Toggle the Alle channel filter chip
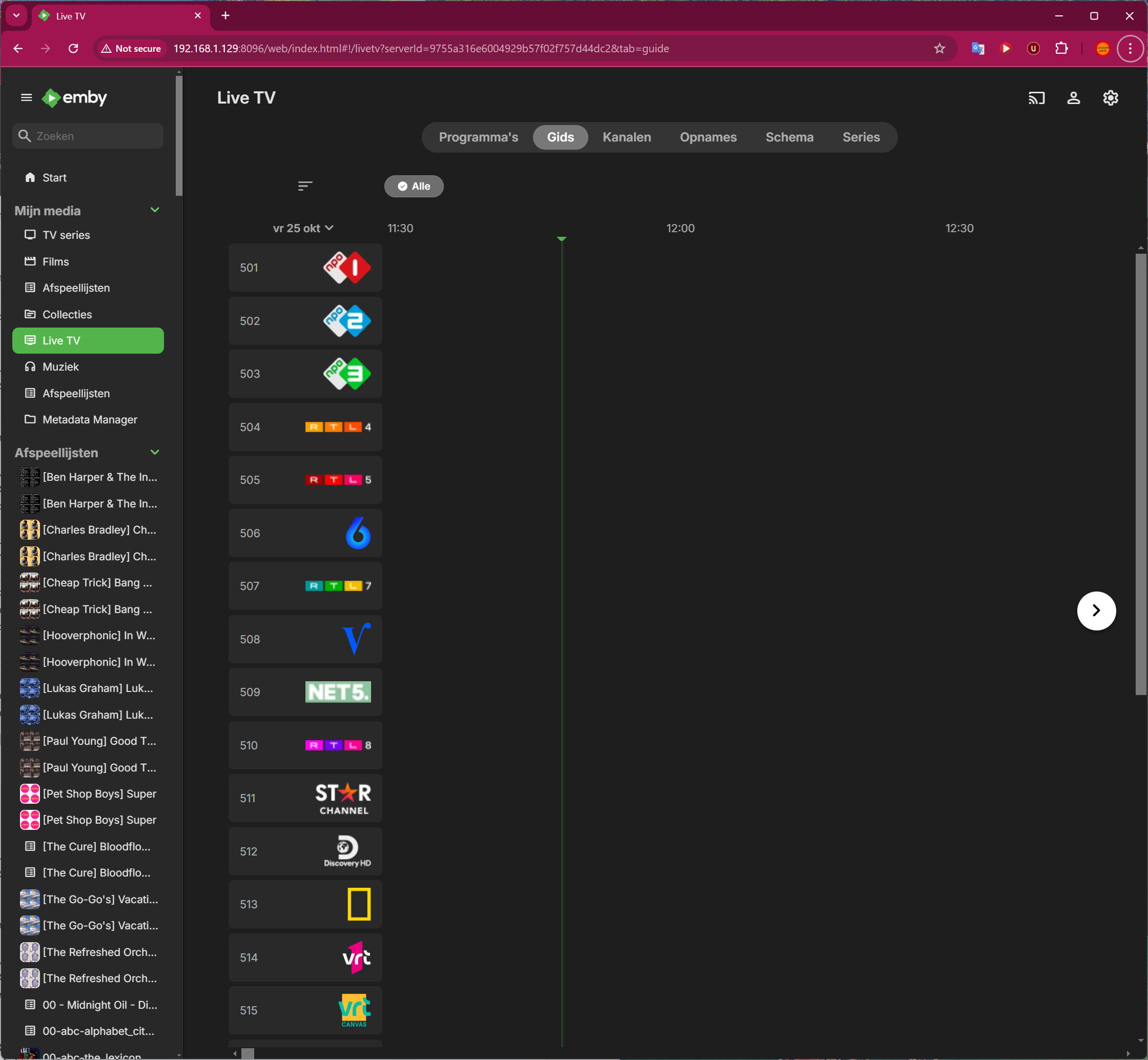Viewport: 1148px width, 1060px height. (x=414, y=187)
